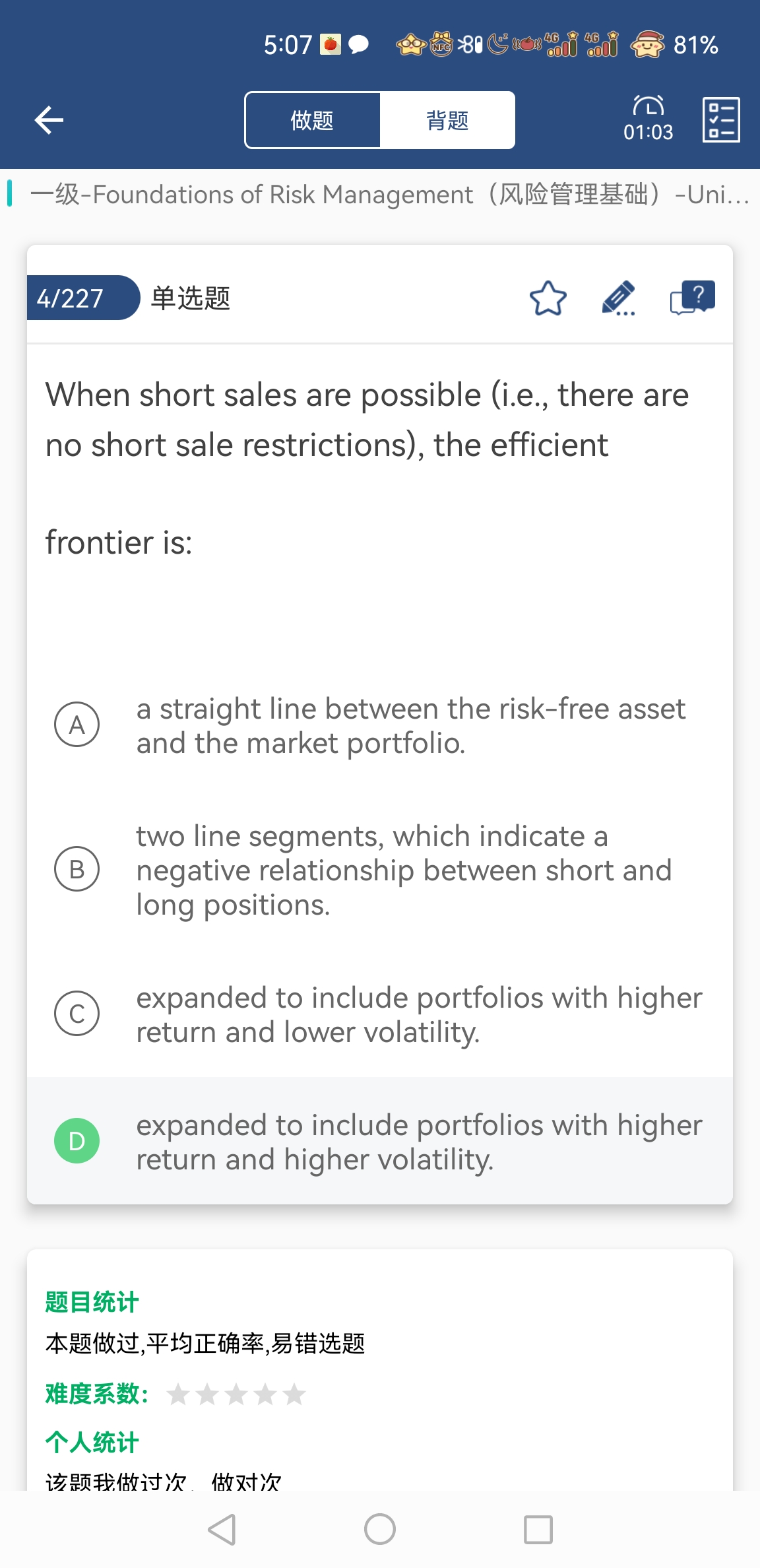Select answer option B
The height and width of the screenshot is (1568, 760).
pos(77,869)
